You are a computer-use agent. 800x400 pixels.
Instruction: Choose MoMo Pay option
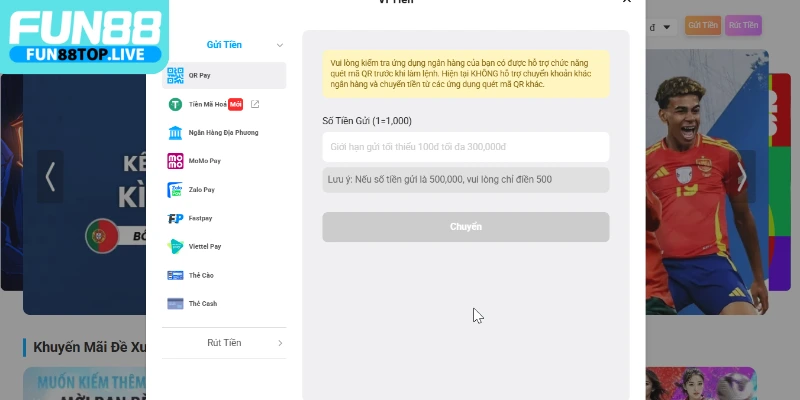[224, 161]
